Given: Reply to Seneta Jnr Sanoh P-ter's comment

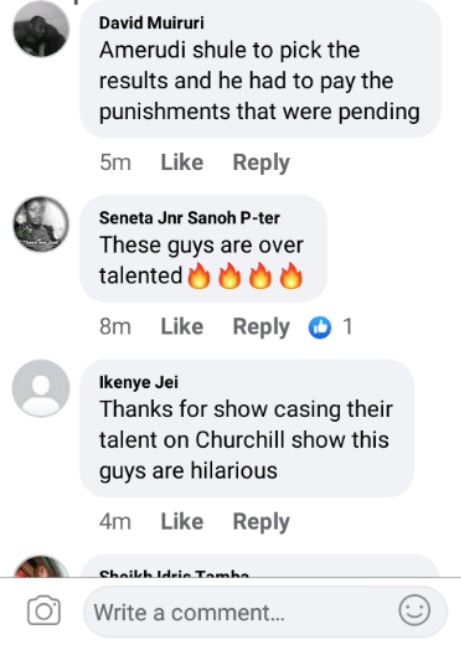Looking at the screenshot, I should coord(261,327).
